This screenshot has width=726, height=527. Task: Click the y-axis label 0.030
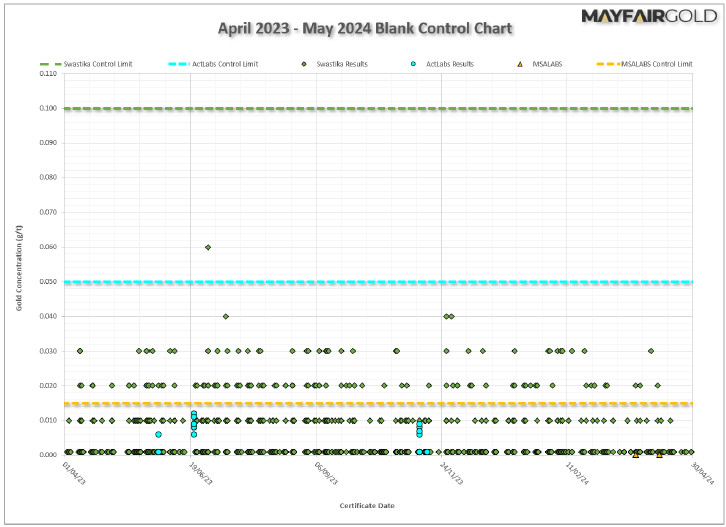pos(48,351)
